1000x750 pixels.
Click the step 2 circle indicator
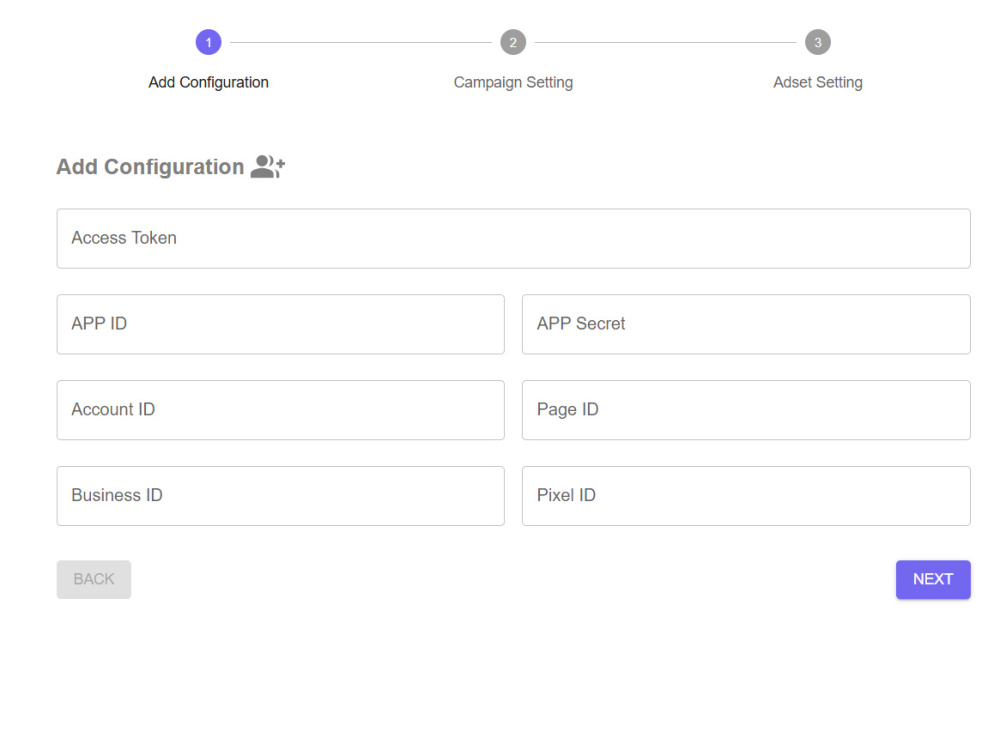(513, 42)
